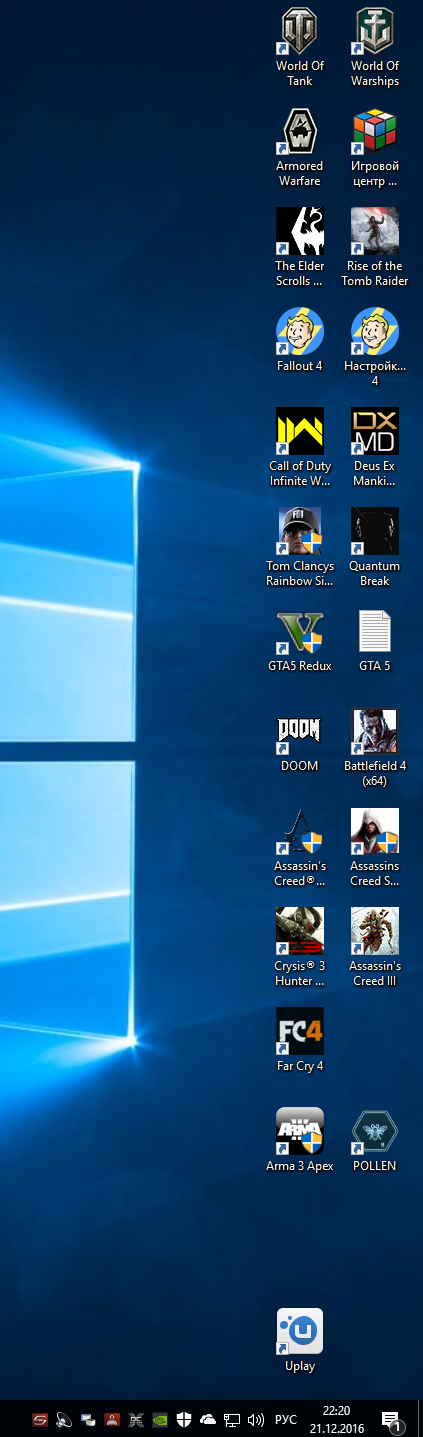Click the Quantum Break desktop icon
The height and width of the screenshot is (1437, 423).
tap(375, 531)
